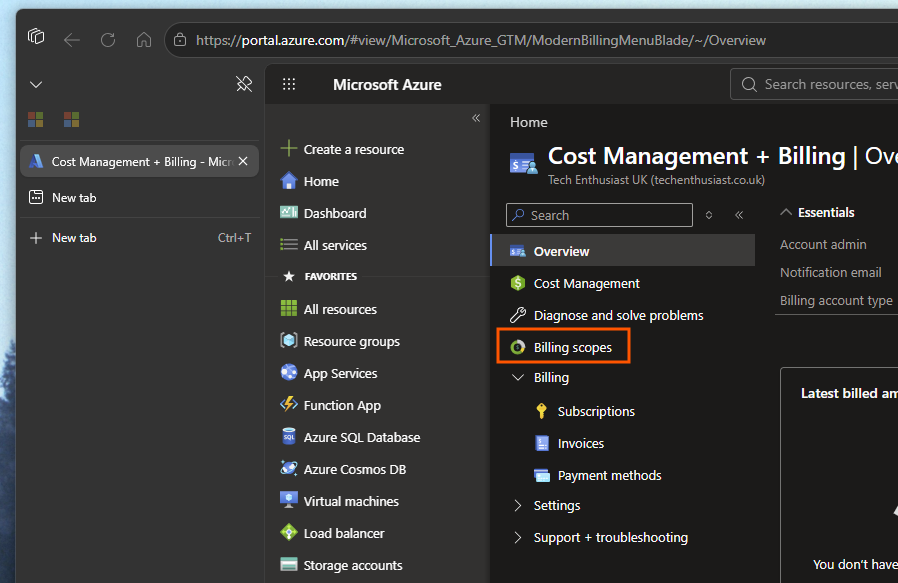
Task: Click the Virtual machines monitor icon
Action: point(289,500)
